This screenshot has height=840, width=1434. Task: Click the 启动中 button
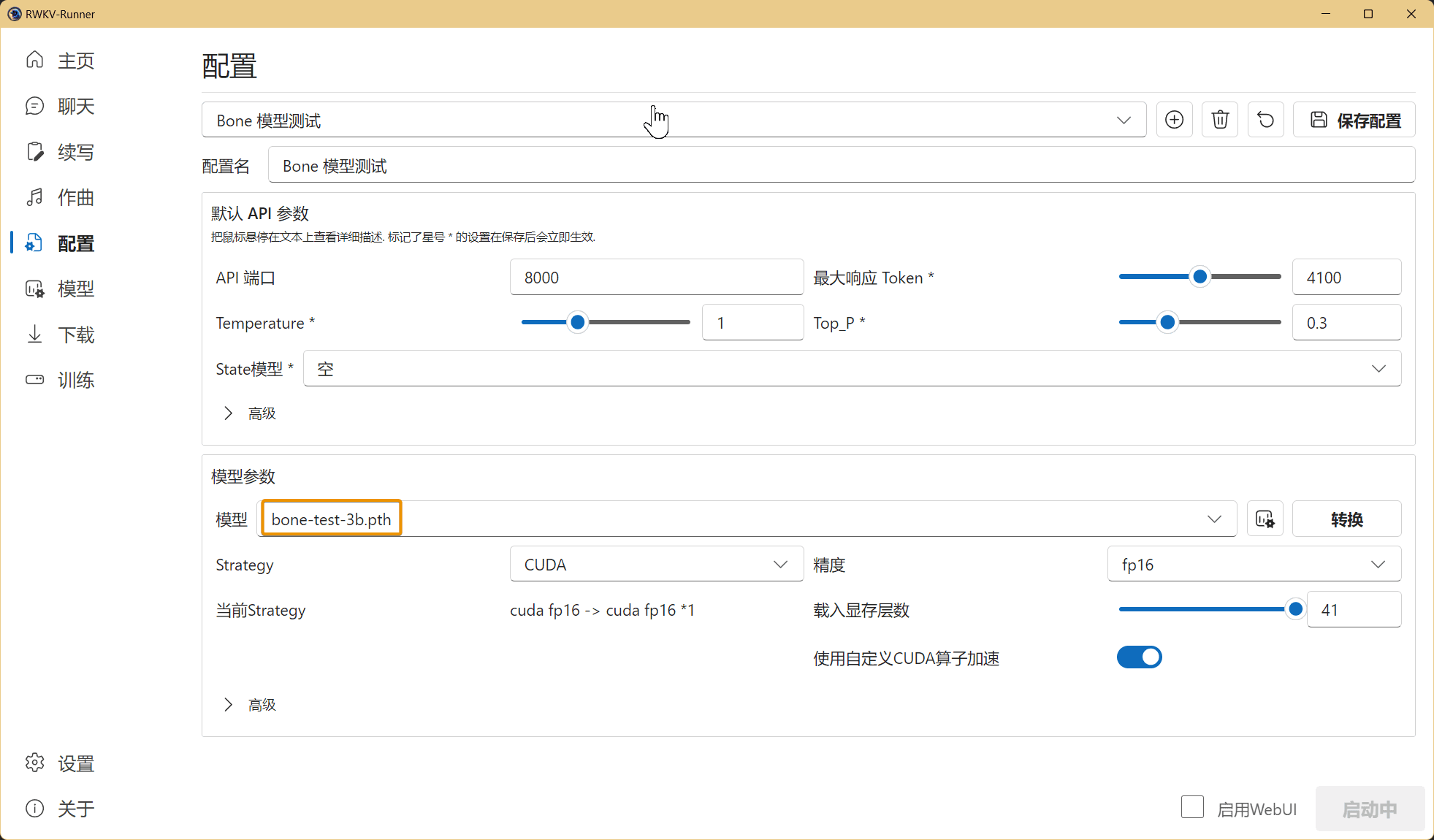point(1370,809)
